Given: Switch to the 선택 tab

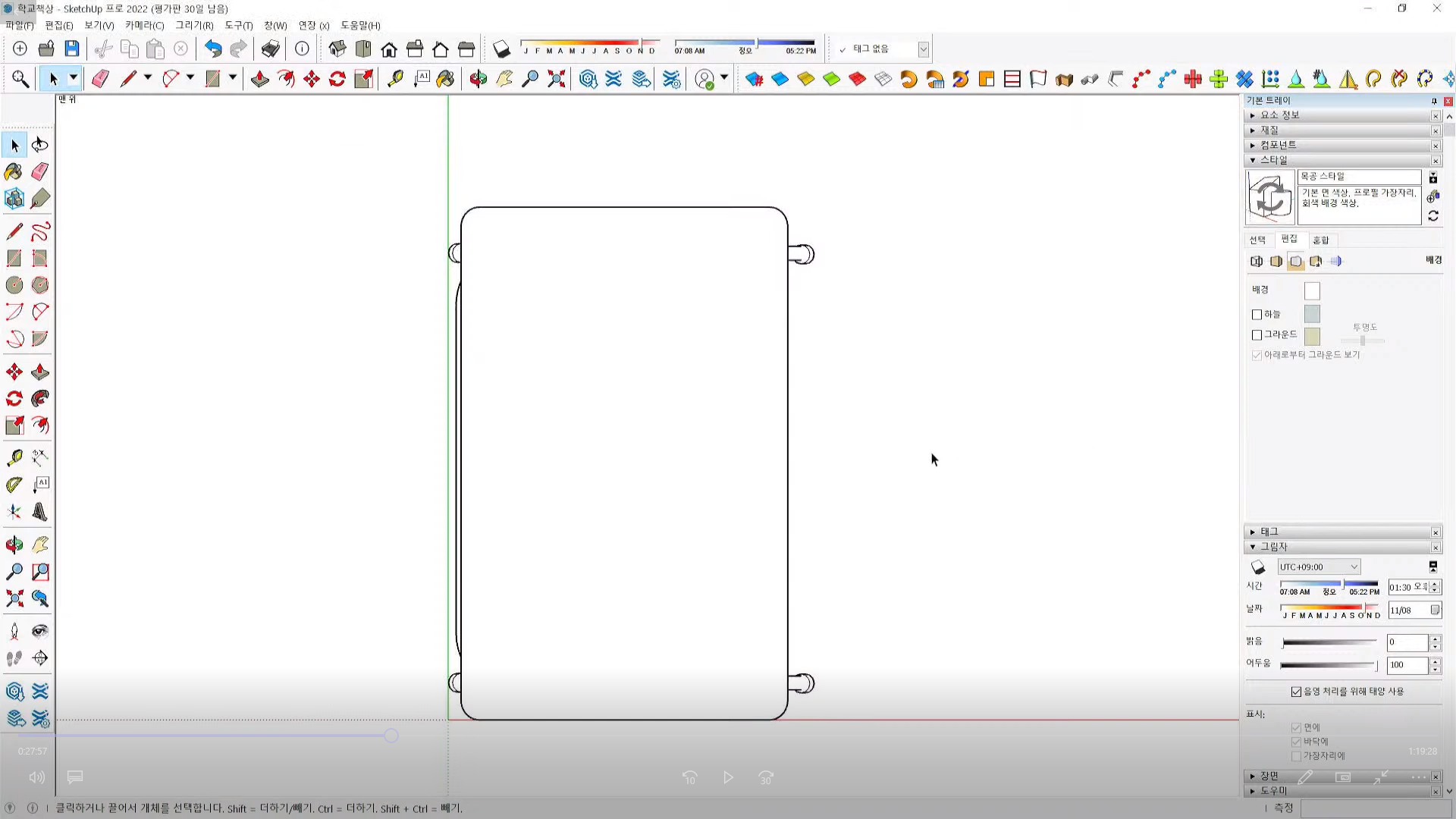Looking at the screenshot, I should (1257, 240).
